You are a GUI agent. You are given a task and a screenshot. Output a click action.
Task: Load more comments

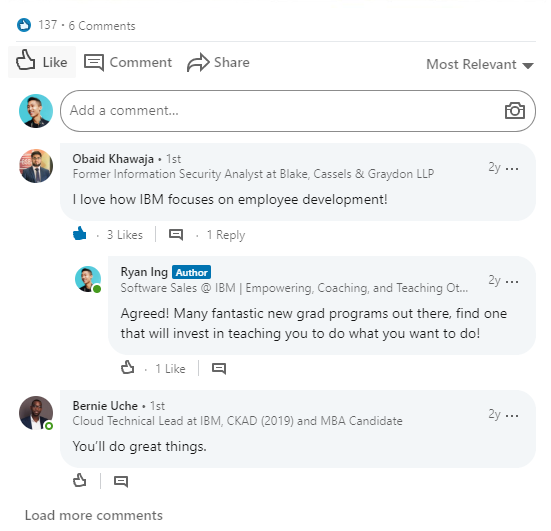pos(93,515)
